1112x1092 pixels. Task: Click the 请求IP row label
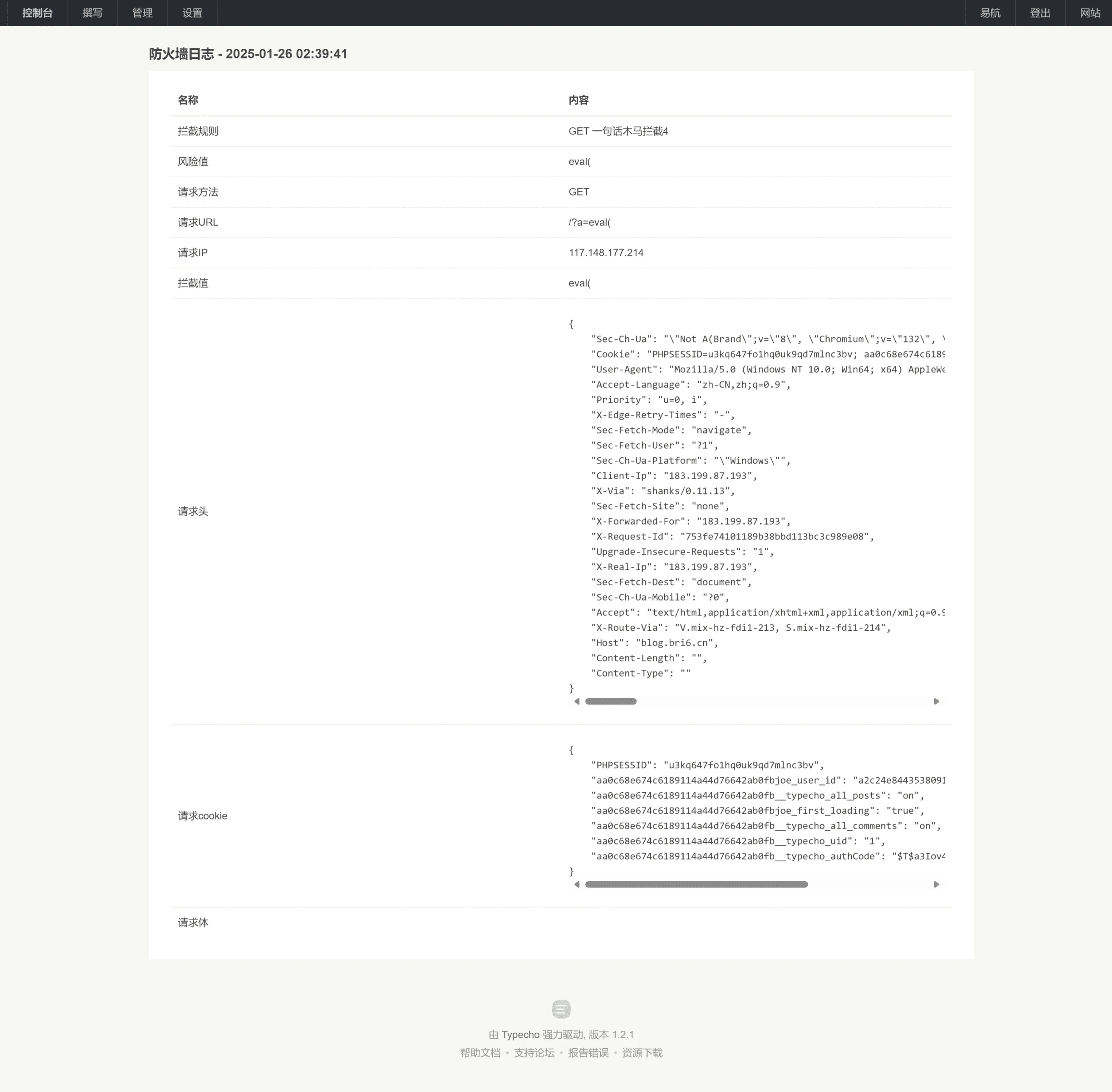tap(193, 253)
